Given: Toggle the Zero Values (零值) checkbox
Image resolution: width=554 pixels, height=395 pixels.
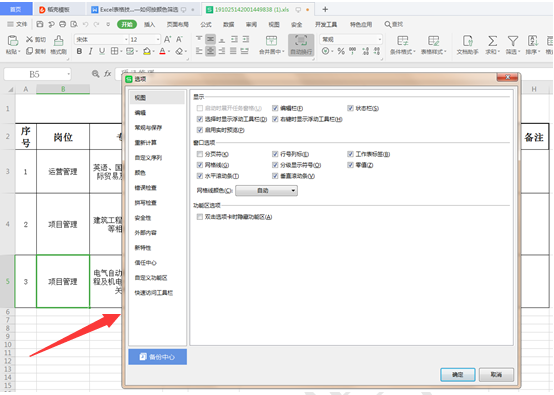Looking at the screenshot, I should (350, 165).
